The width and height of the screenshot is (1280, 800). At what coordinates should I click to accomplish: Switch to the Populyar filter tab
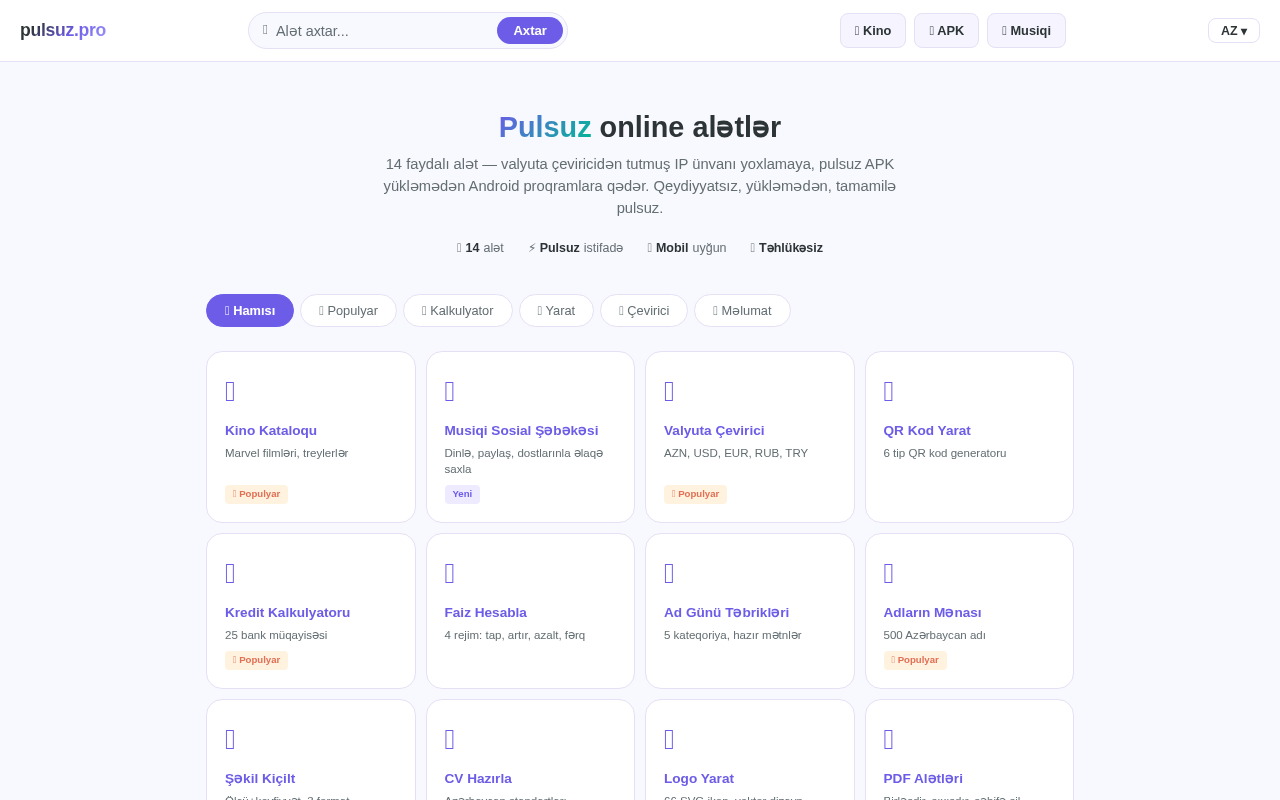coord(348,311)
